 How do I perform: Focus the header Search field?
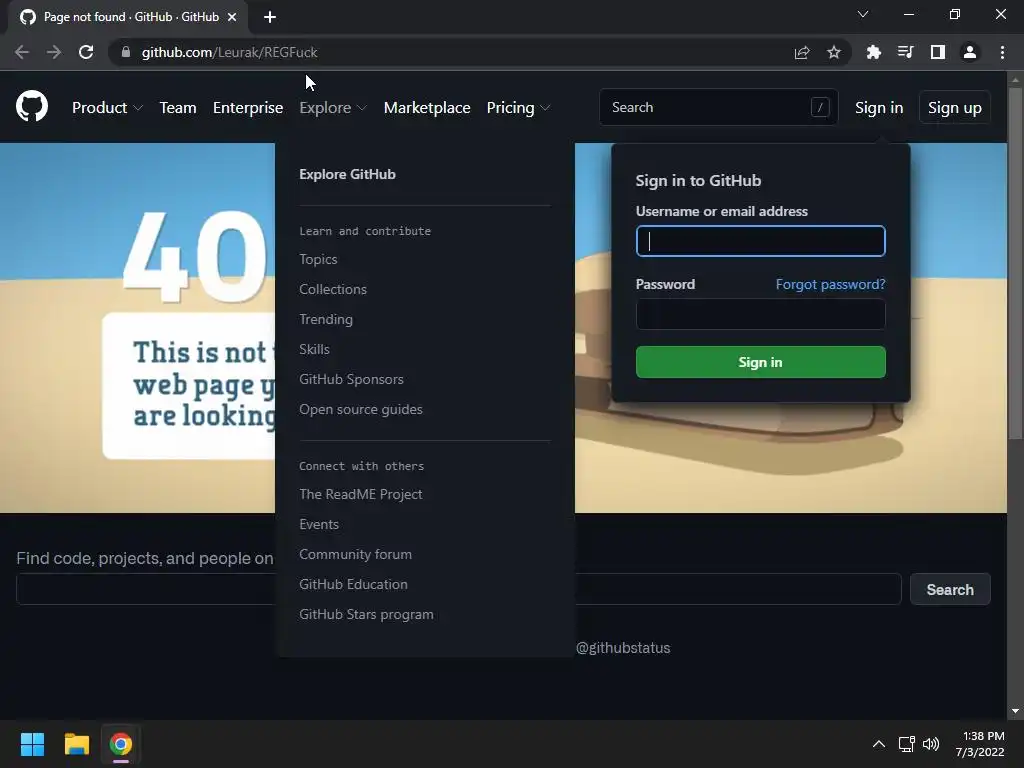tap(718, 107)
